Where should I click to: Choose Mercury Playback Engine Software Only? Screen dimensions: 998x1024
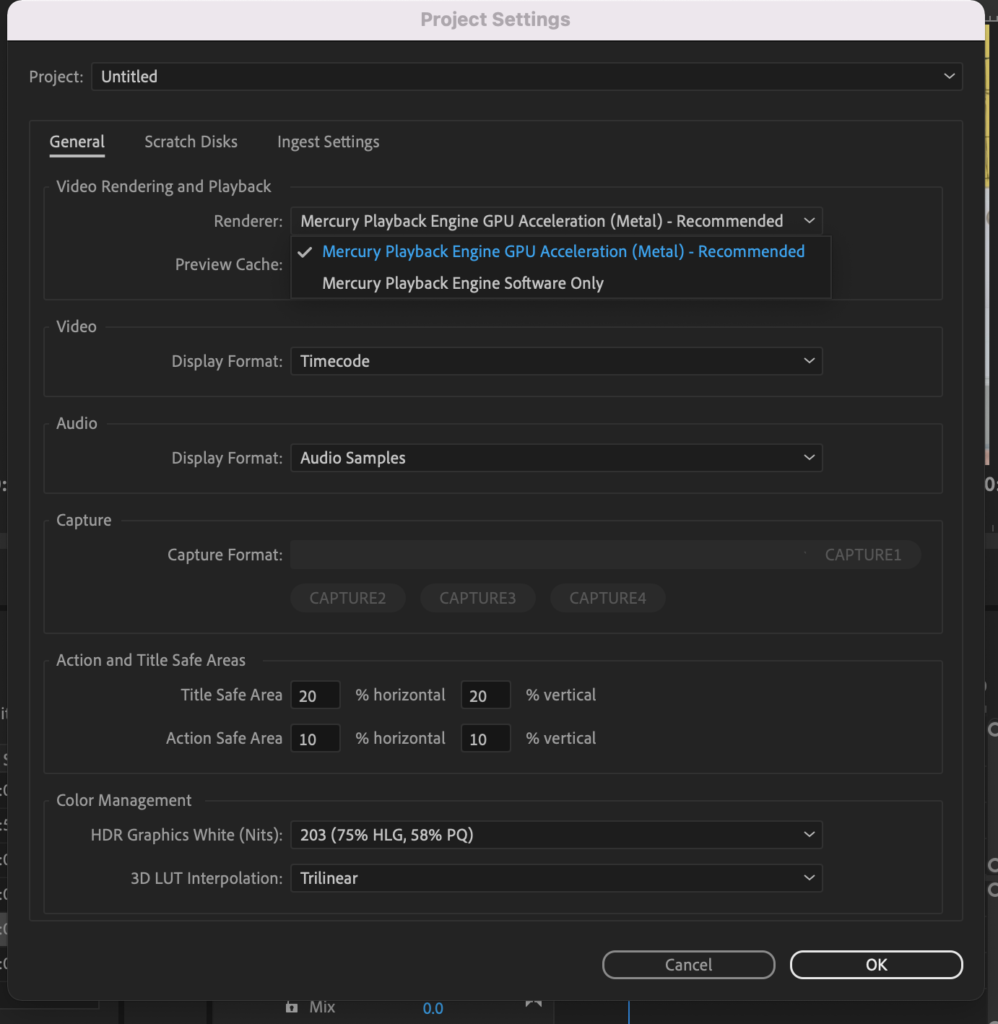pos(462,284)
